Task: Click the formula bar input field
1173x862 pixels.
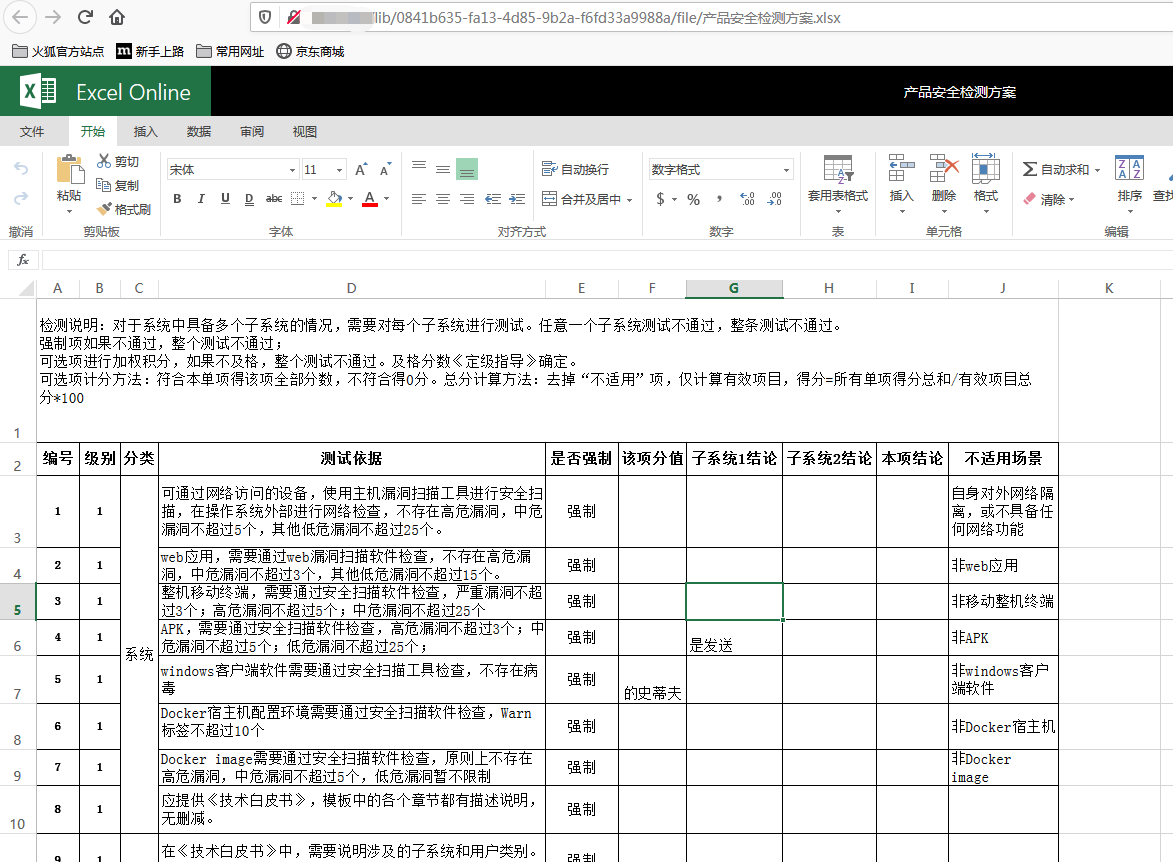Action: 600,260
